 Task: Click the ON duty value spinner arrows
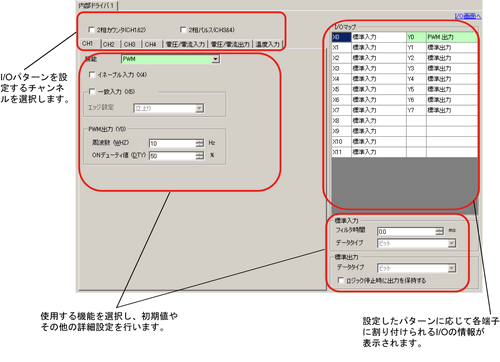pyautogui.click(x=199, y=156)
